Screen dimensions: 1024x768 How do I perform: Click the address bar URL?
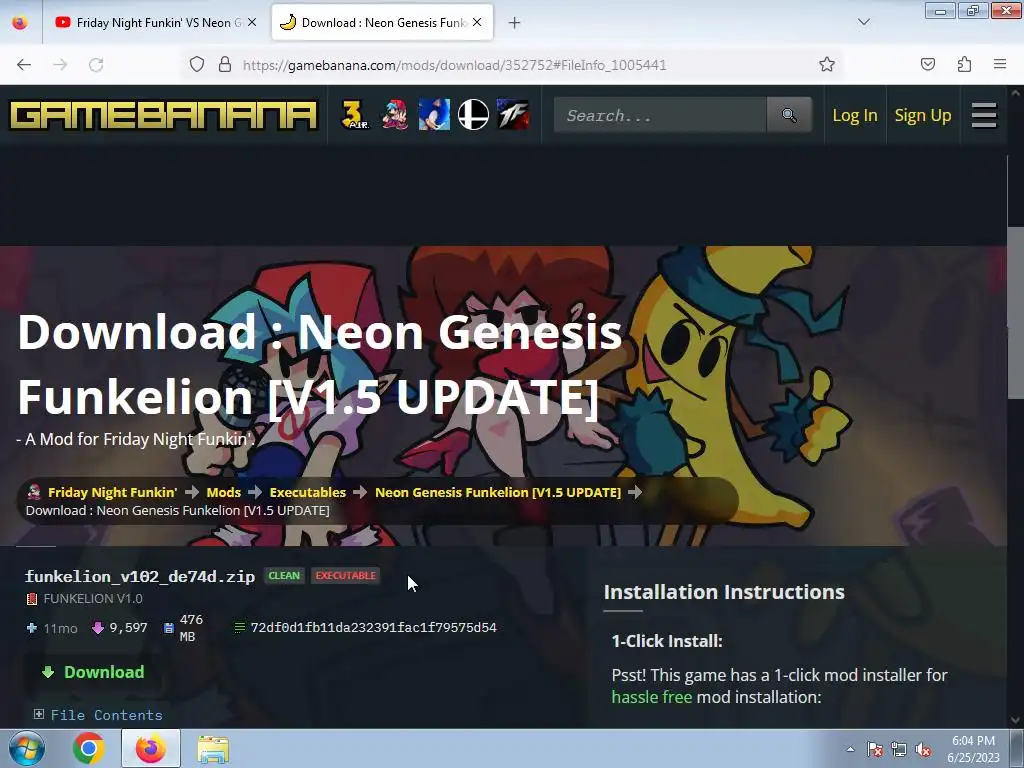454,65
